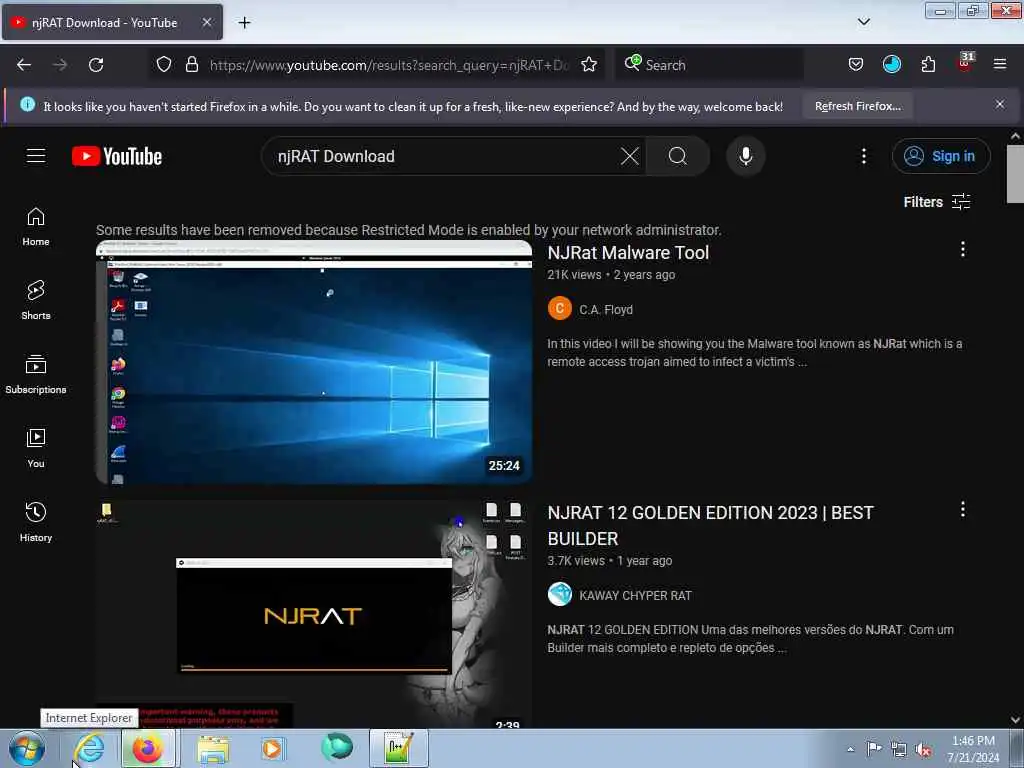1024x768 pixels.
Task: Click scrollbar down arrow at page bottom
Action: pos(1015,720)
